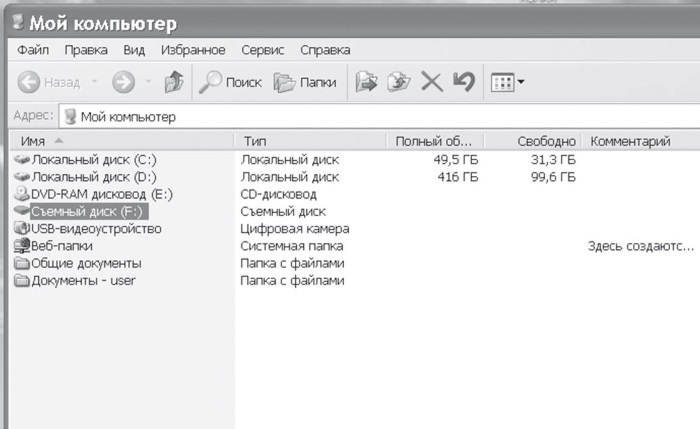
Task: Click the address bar field
Action: tap(379, 117)
